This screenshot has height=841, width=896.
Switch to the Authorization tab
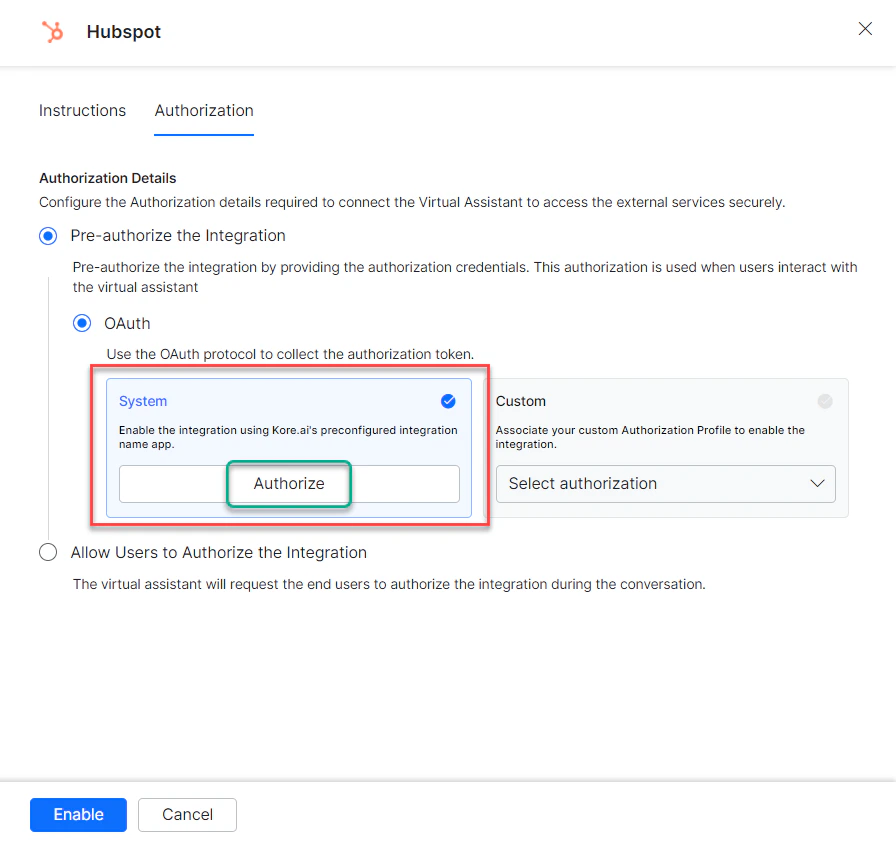[203, 110]
